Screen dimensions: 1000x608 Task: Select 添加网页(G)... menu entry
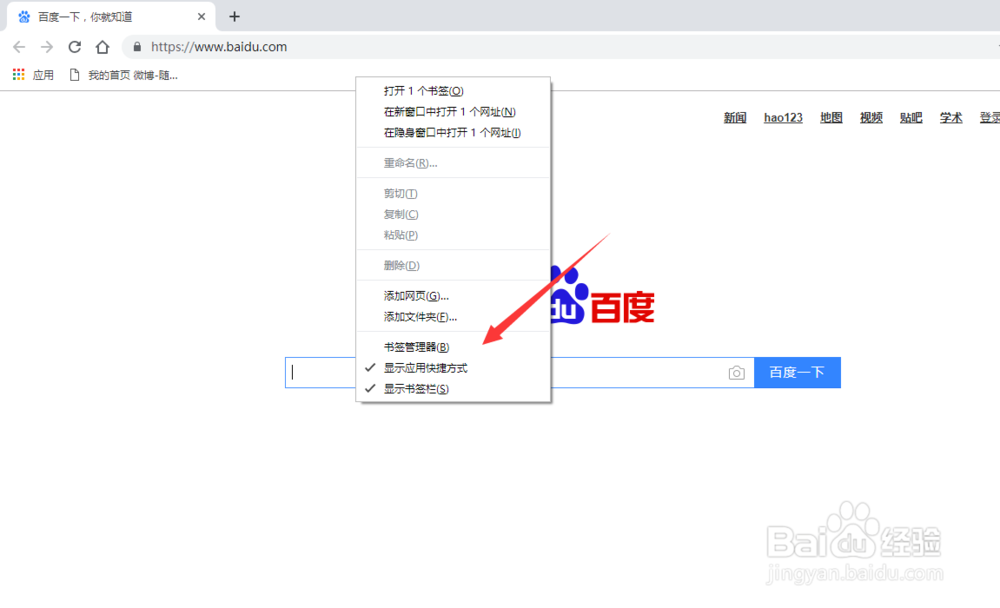(x=453, y=296)
